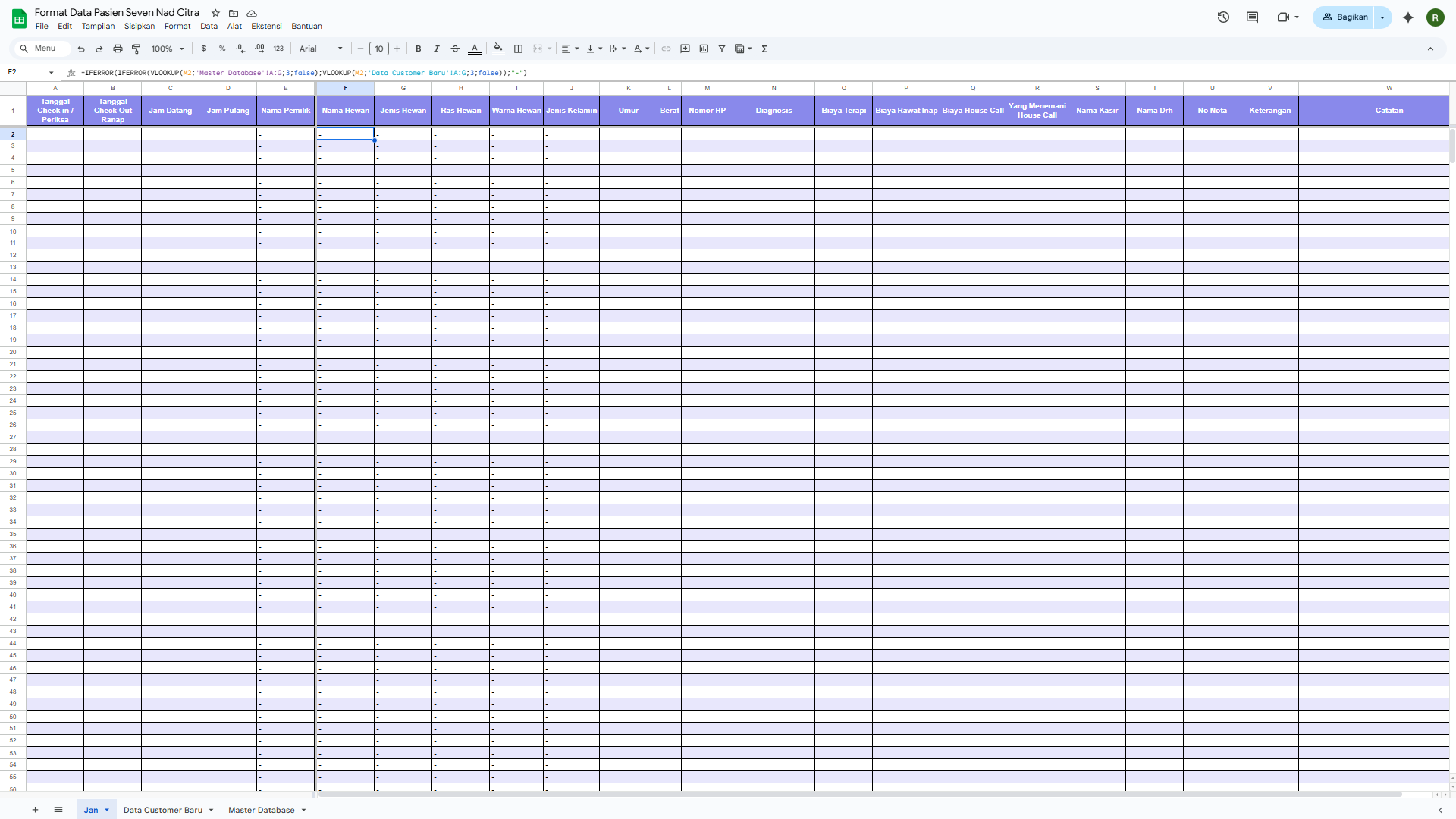This screenshot has height=819, width=1456.
Task: Open the zoom 100% dropdown
Action: click(x=167, y=49)
